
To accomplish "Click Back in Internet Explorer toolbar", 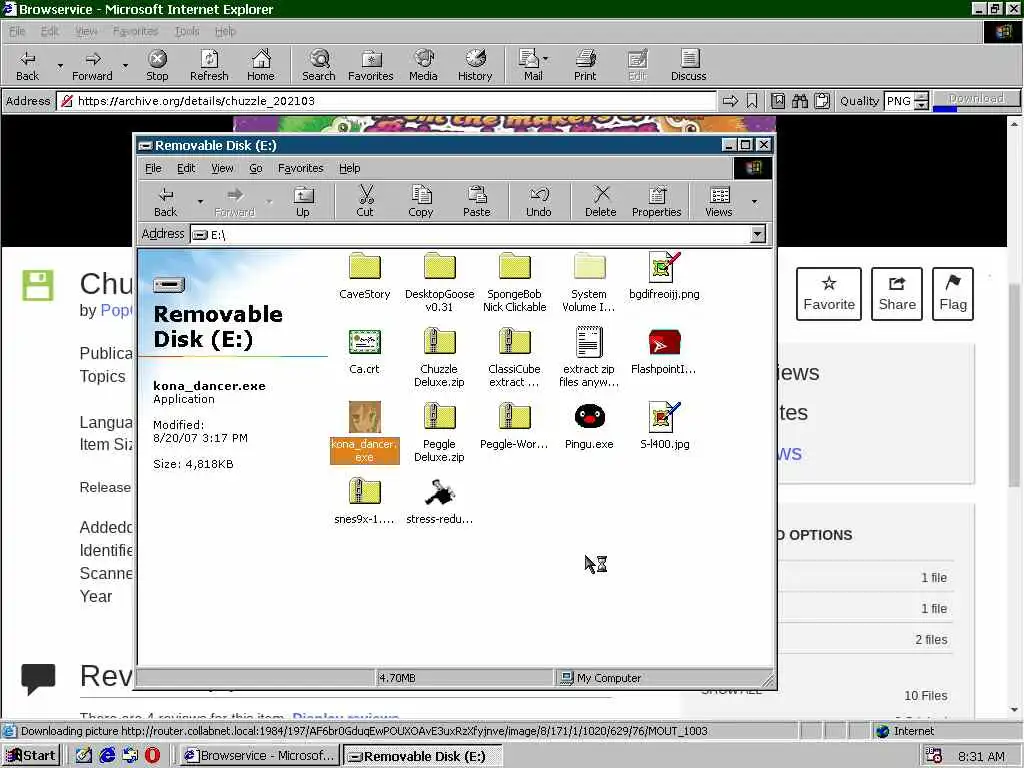I will (x=27, y=65).
